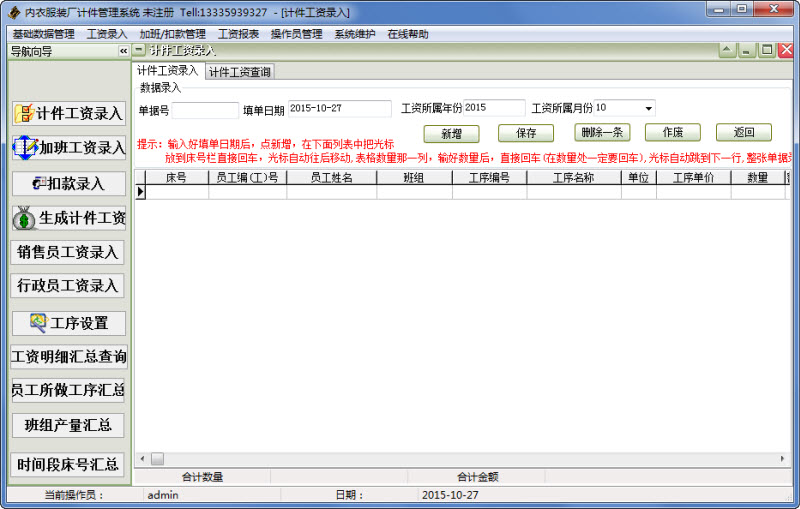
Task: Expand the 工资所属月份 dropdown
Action: pyautogui.click(x=648, y=108)
